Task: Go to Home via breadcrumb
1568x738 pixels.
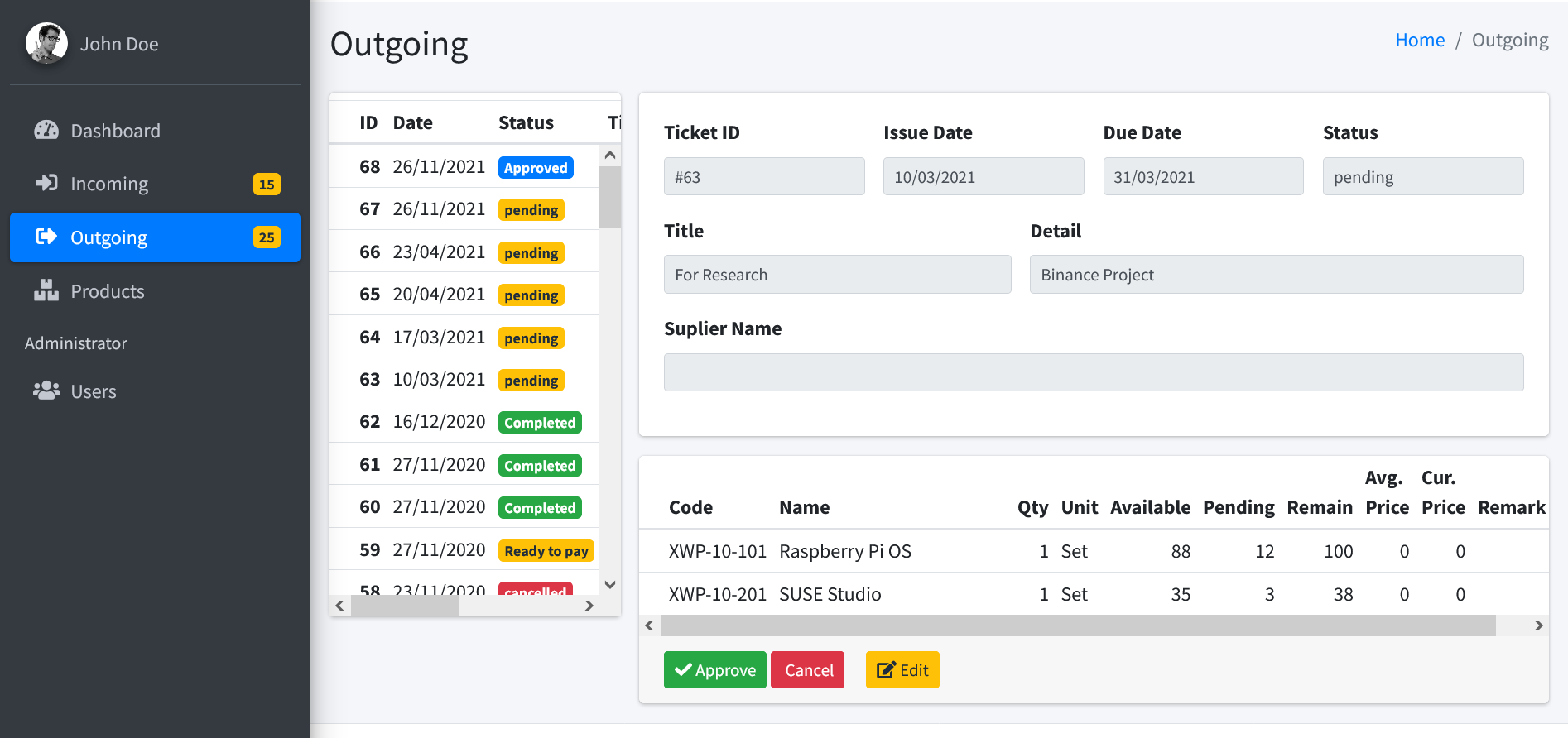Action: [1420, 40]
